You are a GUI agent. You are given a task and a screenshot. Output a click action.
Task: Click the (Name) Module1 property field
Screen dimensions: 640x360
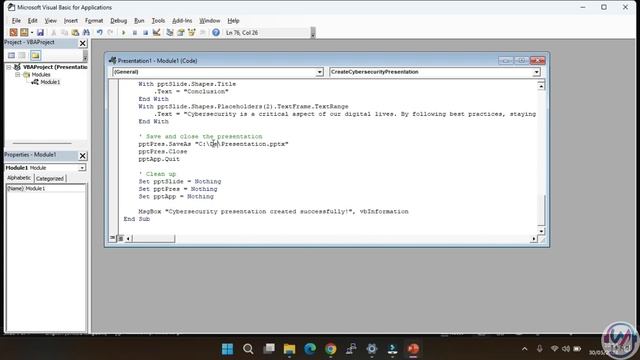click(x=46, y=189)
